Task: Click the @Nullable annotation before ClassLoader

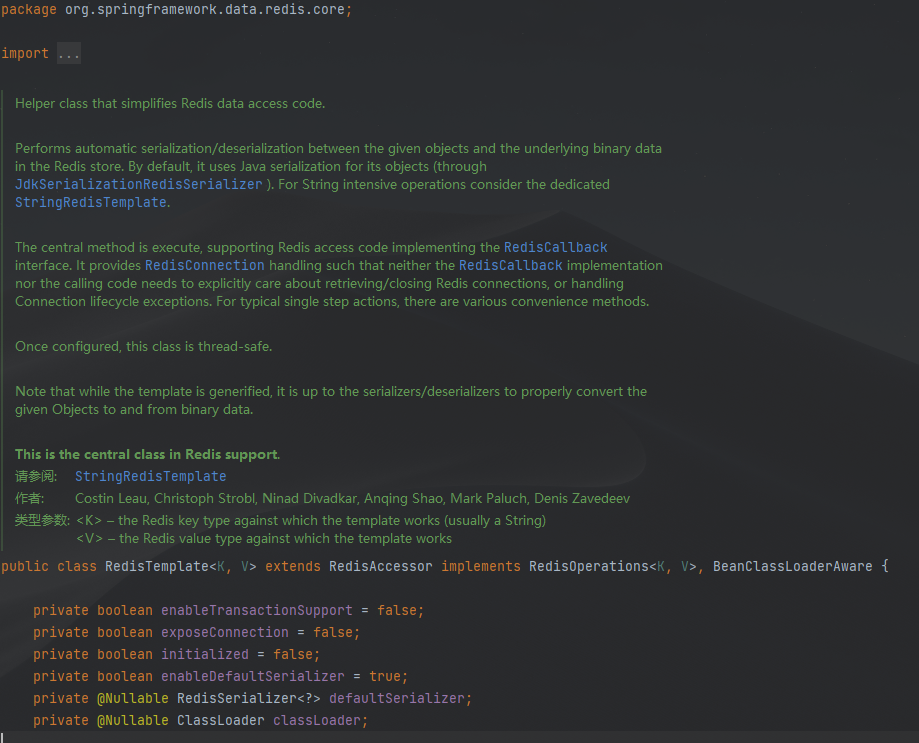Action: [132, 721]
